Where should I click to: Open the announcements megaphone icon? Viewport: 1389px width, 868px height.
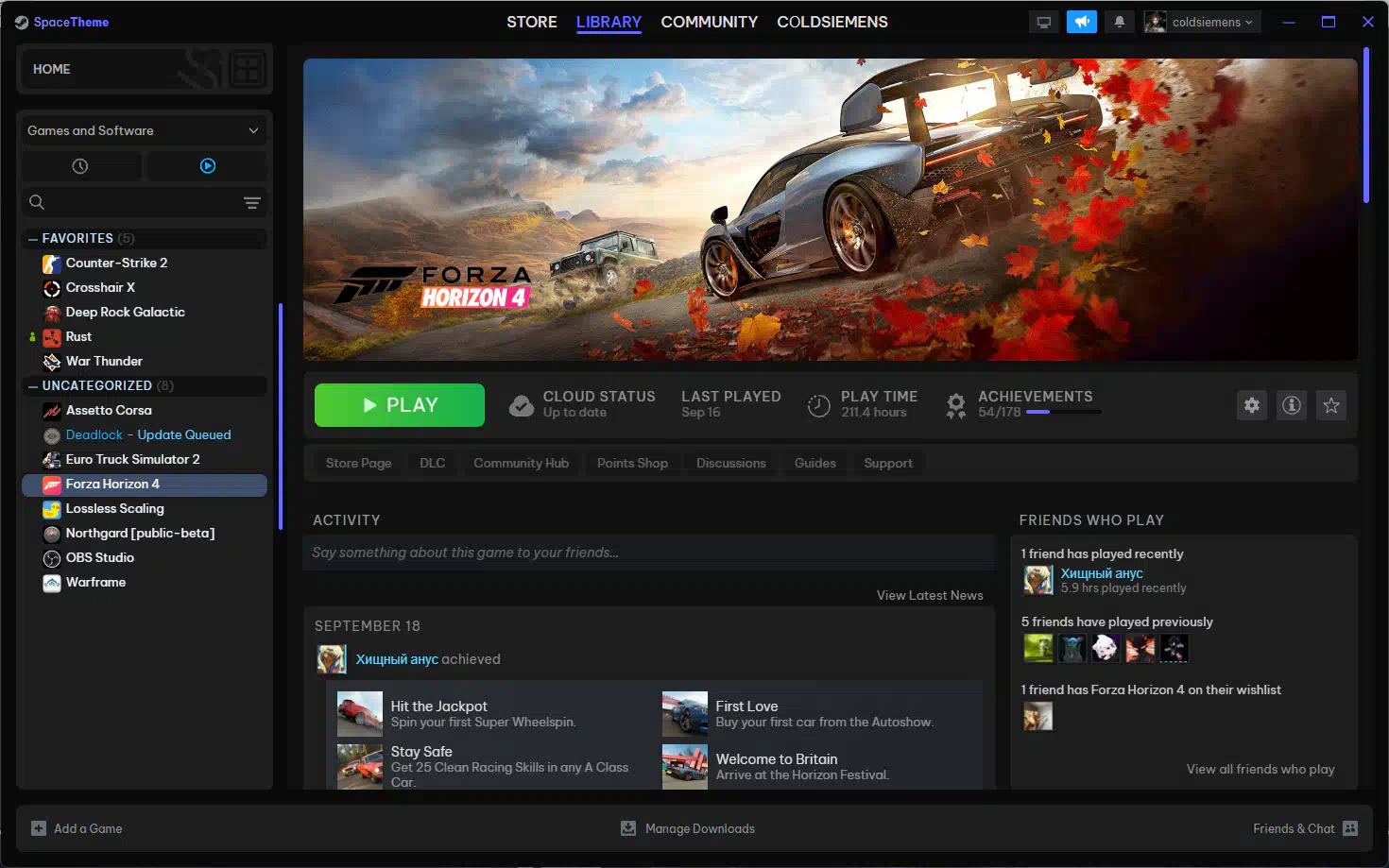[1082, 22]
